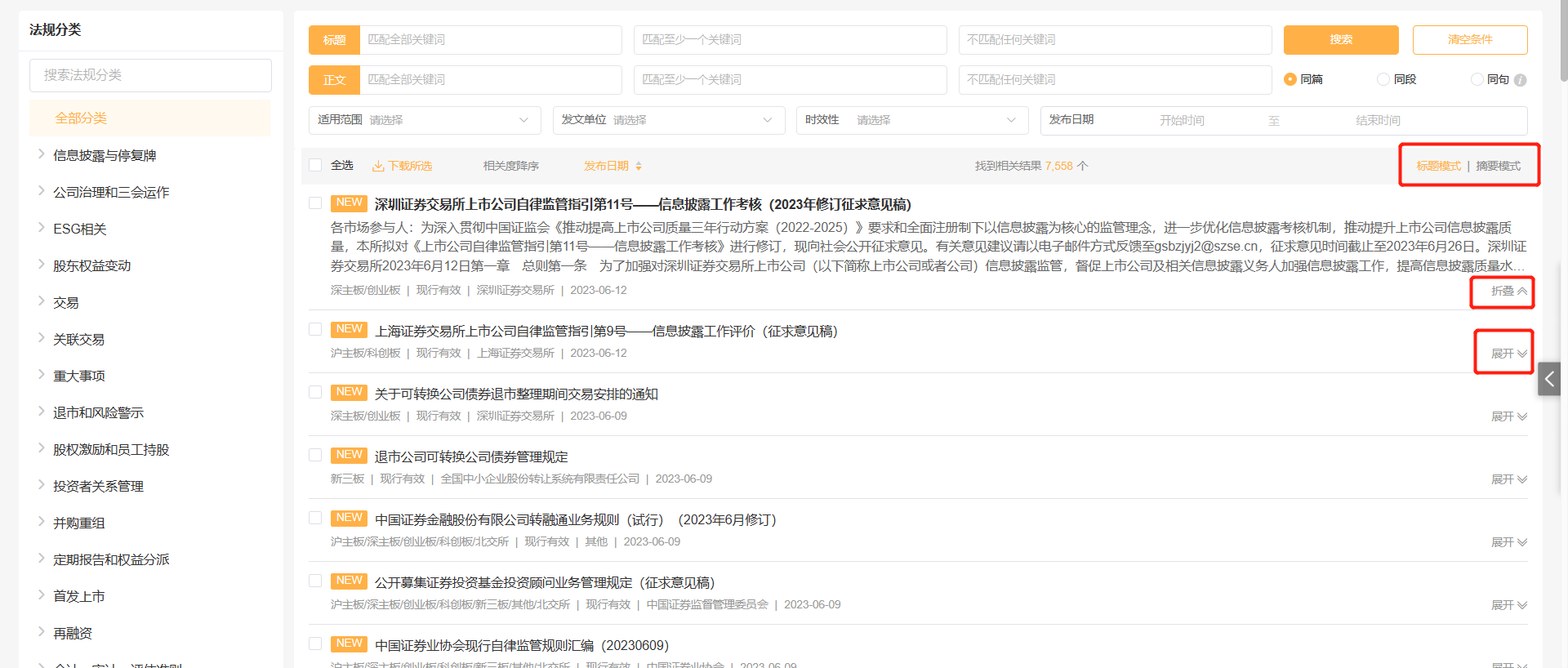Check the box for 深圳证券交易所上市公司自律监管指引第11号
This screenshot has width=1568, height=668.
tap(315, 203)
